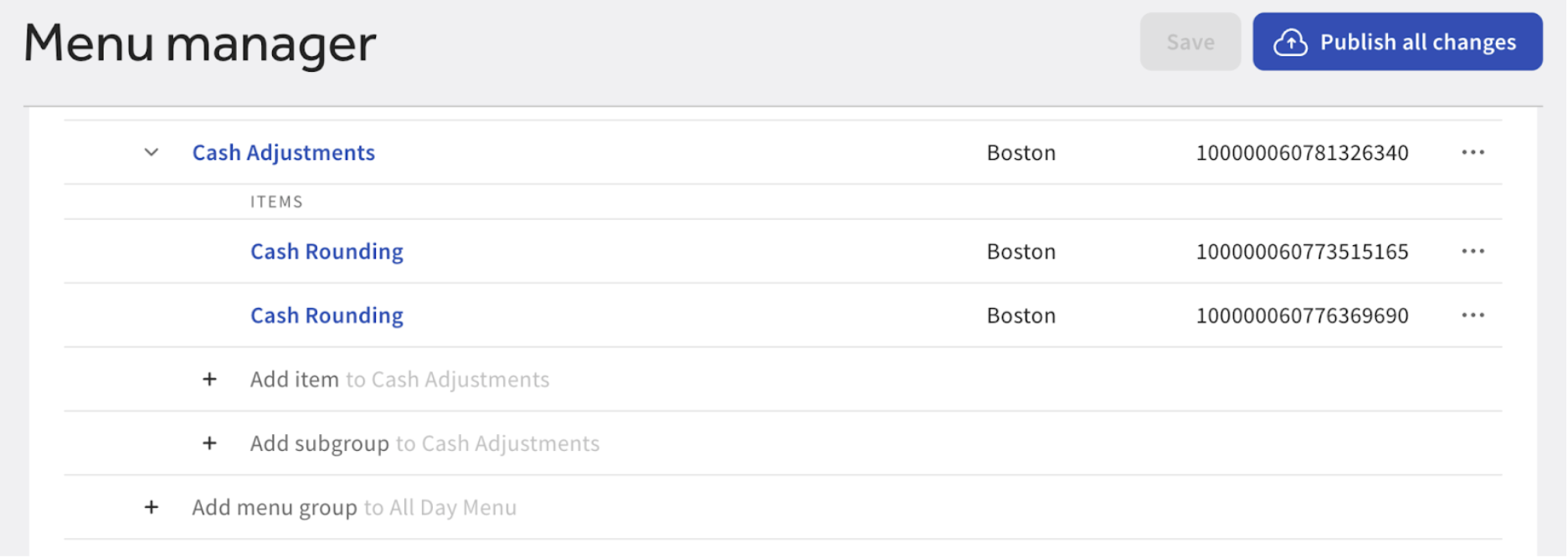The image size is (1568, 558).
Task: Collapse the Cash Adjustments group chevron
Action: [x=152, y=152]
